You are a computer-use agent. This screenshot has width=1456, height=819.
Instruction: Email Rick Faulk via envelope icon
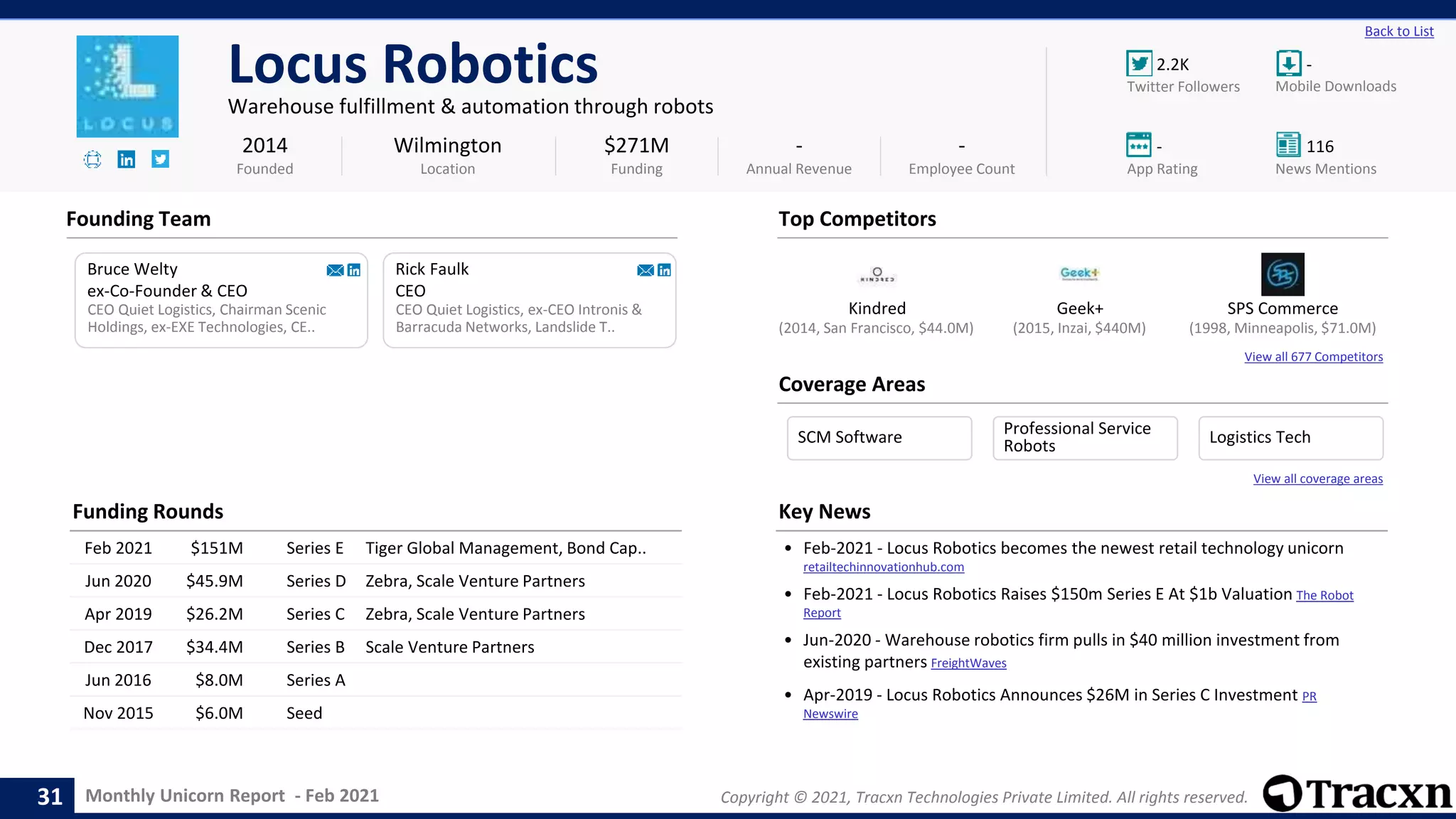pos(646,270)
